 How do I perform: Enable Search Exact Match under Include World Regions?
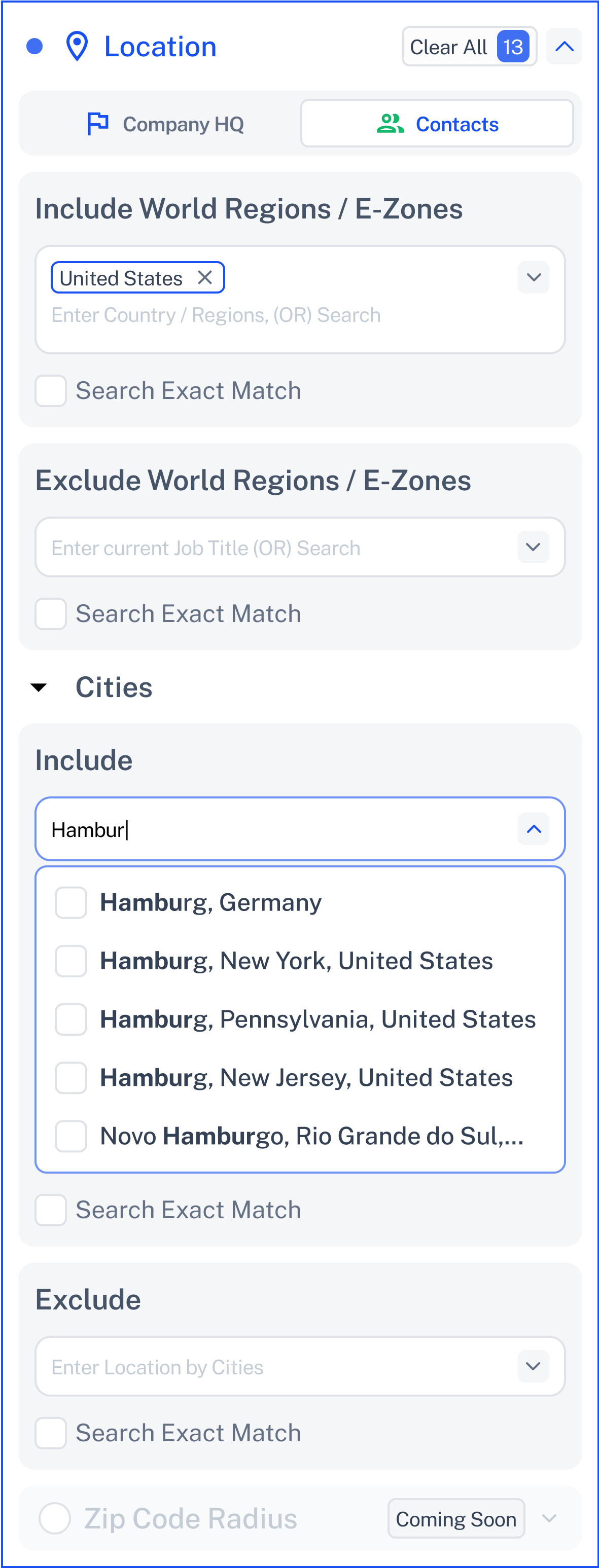[51, 391]
